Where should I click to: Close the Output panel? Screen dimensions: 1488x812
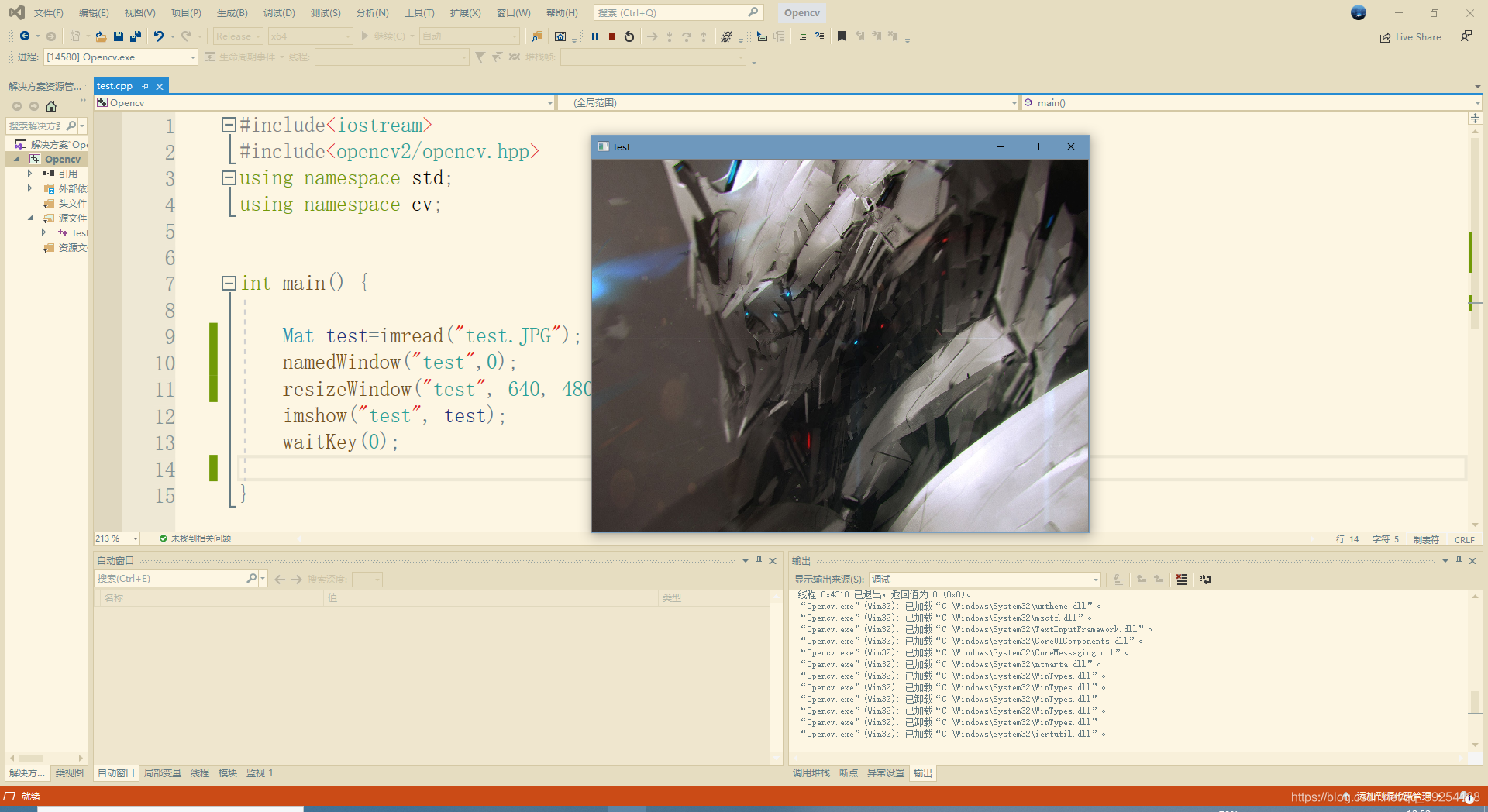point(1472,560)
